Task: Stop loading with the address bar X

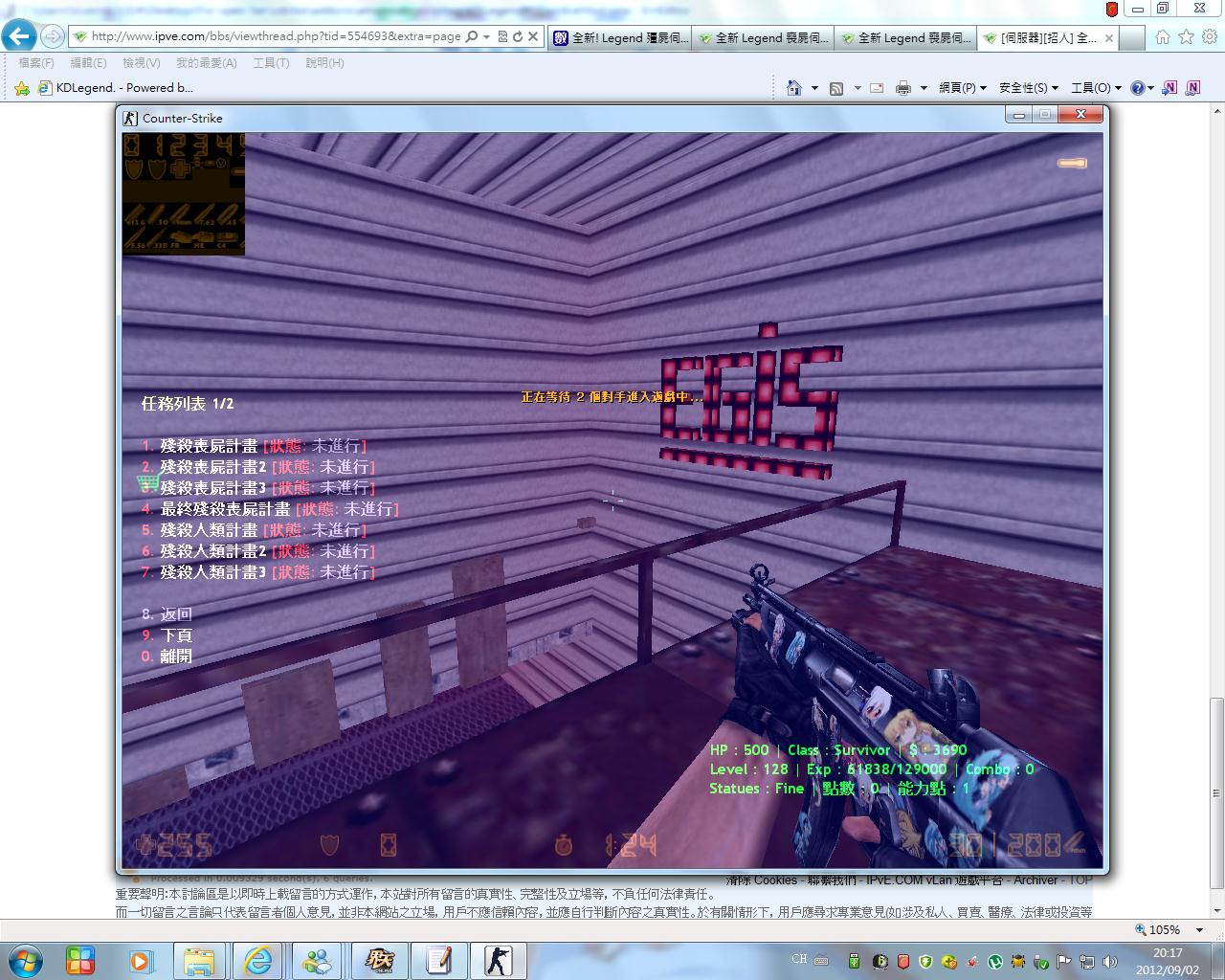Action: (533, 36)
